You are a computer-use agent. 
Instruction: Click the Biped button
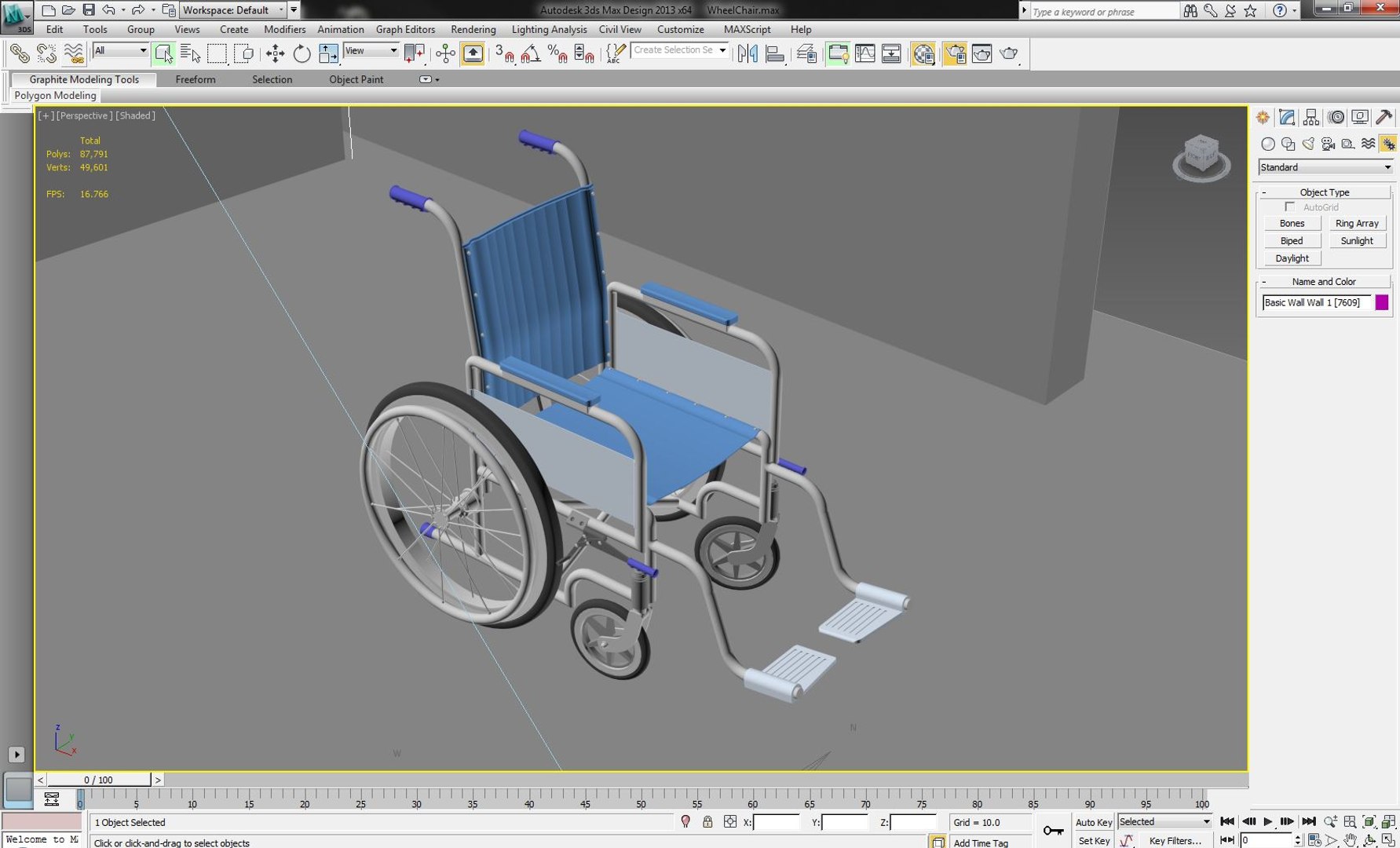tap(1292, 241)
